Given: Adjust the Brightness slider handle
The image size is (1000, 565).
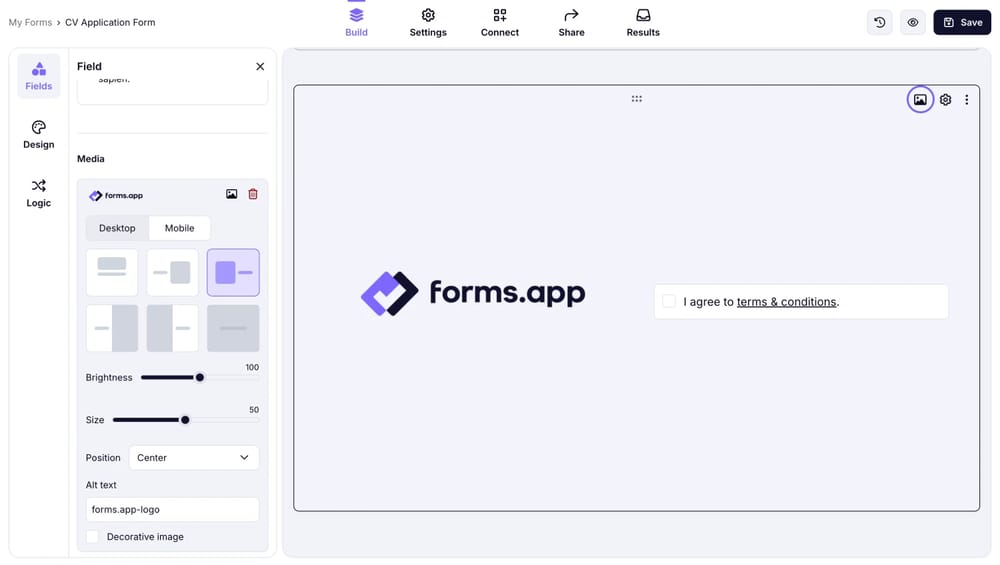Looking at the screenshot, I should [x=200, y=378].
